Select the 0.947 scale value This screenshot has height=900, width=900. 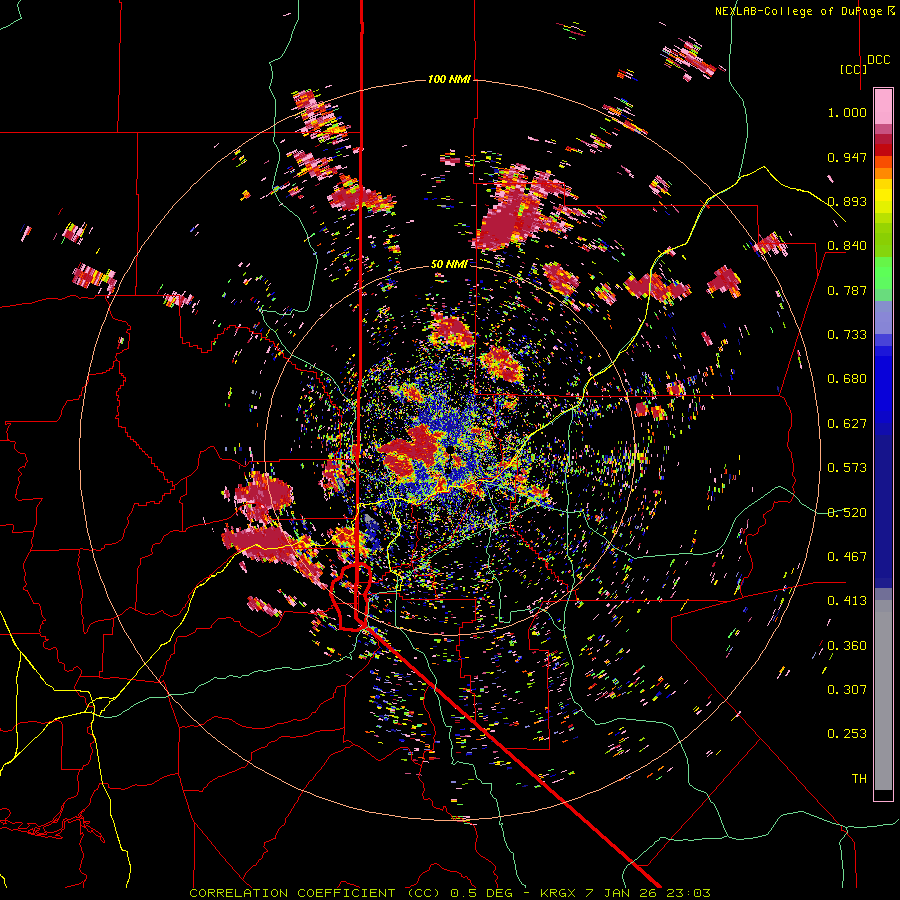click(x=847, y=157)
